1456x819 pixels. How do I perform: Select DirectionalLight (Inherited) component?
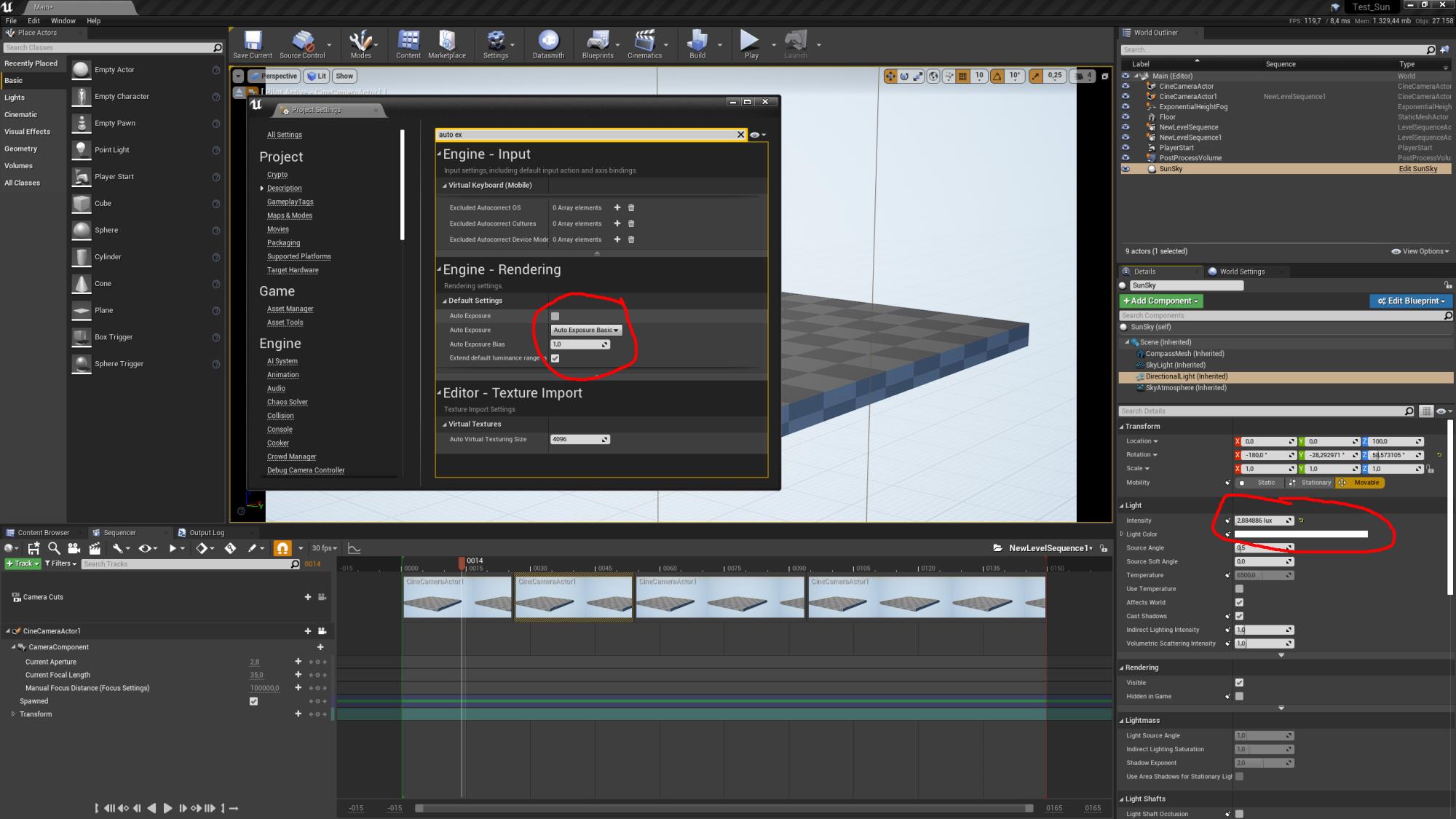point(1186,376)
